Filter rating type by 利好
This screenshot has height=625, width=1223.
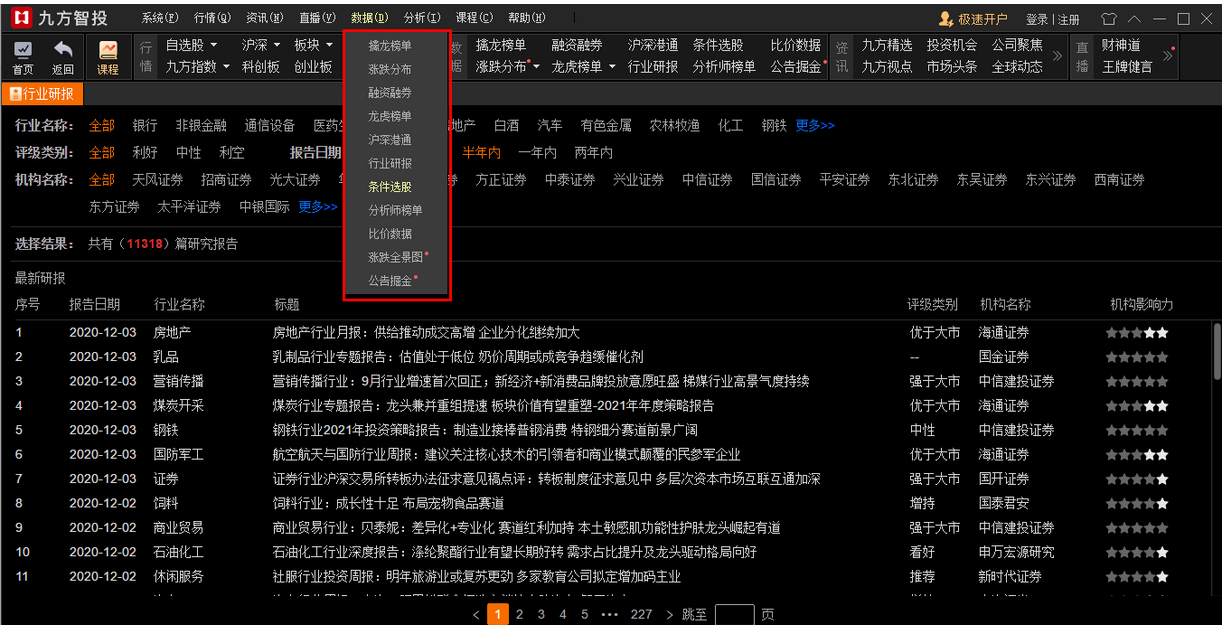145,153
